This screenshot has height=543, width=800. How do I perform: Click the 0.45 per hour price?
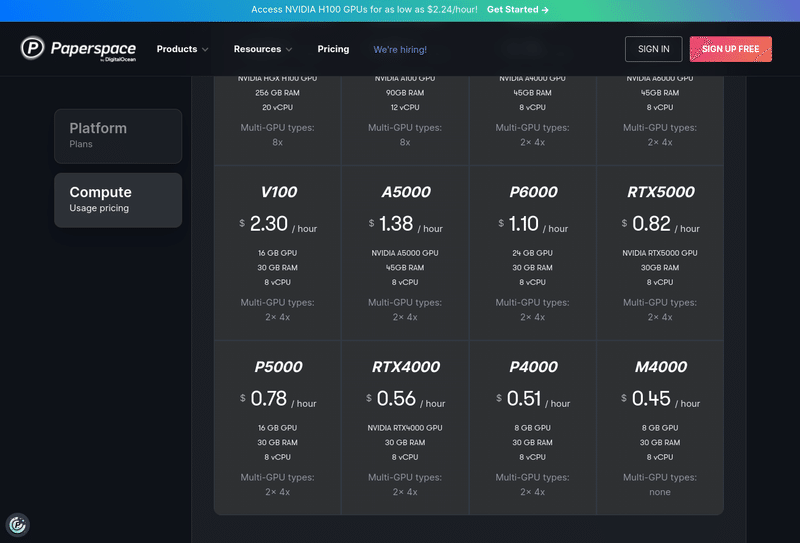point(661,399)
